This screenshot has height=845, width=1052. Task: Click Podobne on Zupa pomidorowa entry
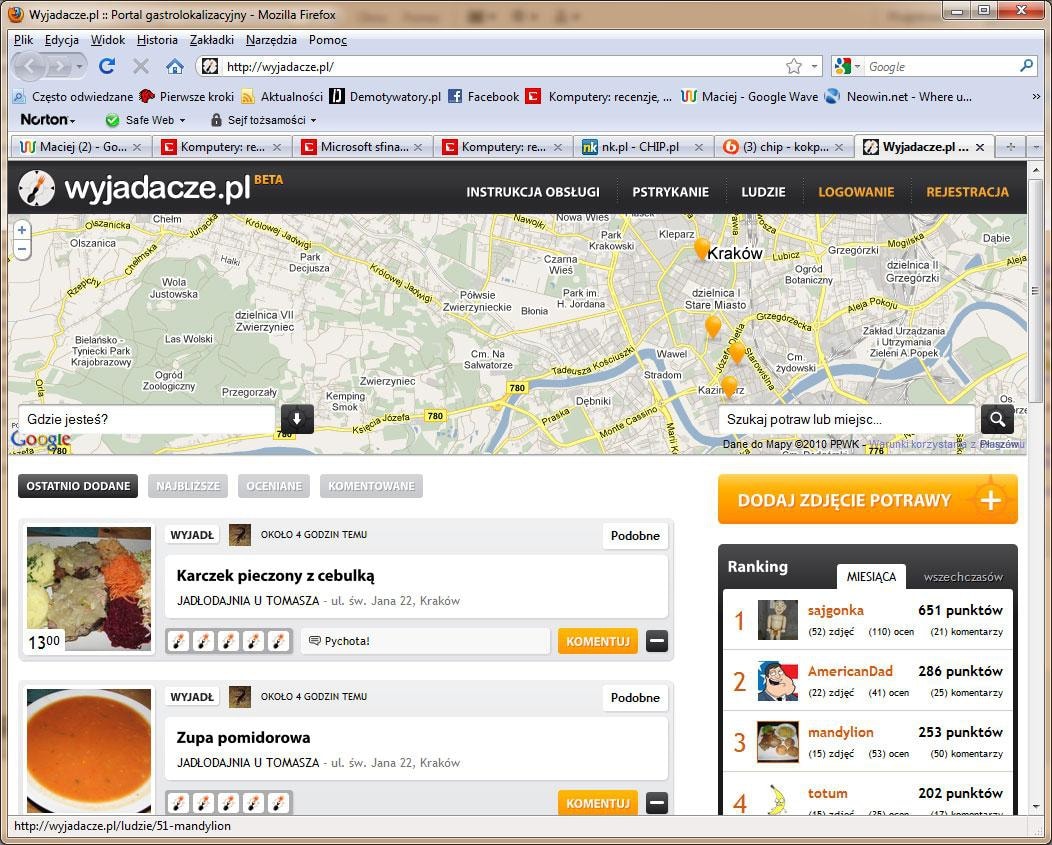(x=635, y=697)
